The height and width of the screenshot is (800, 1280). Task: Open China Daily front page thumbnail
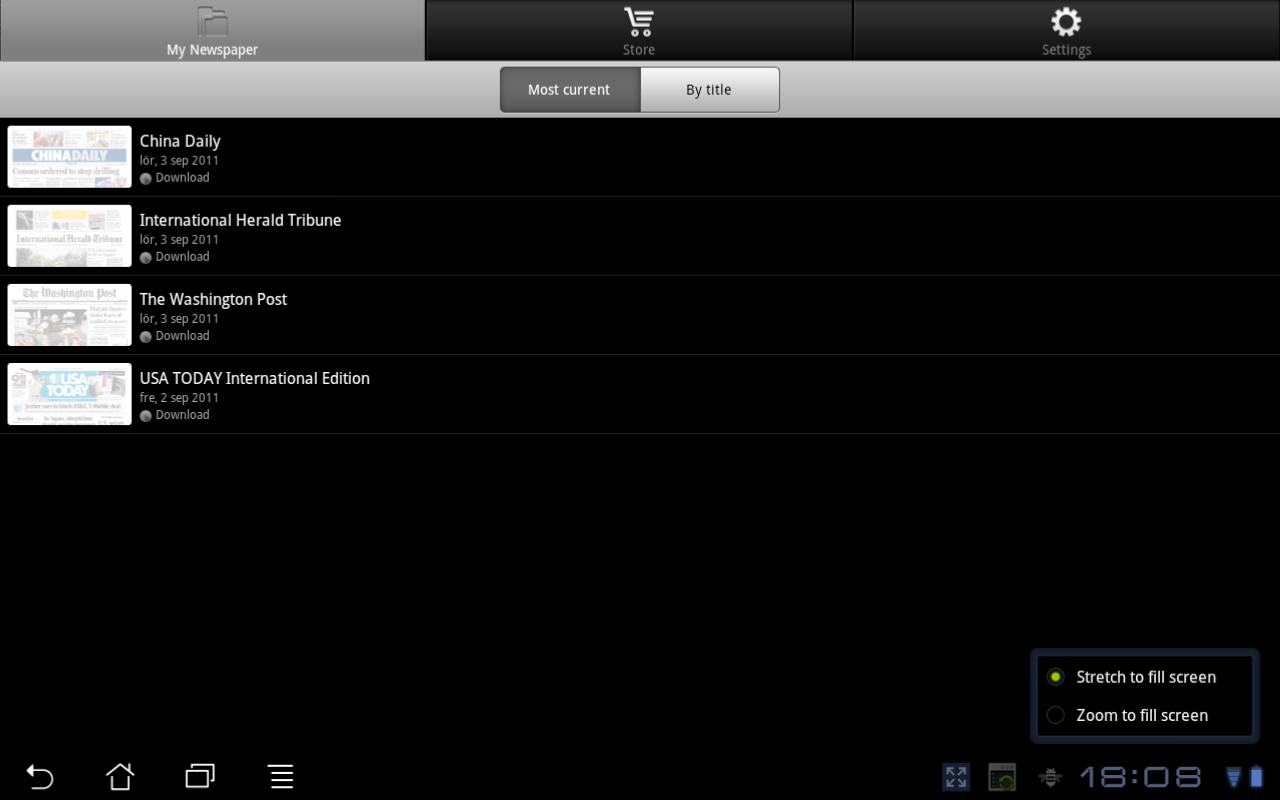point(70,157)
